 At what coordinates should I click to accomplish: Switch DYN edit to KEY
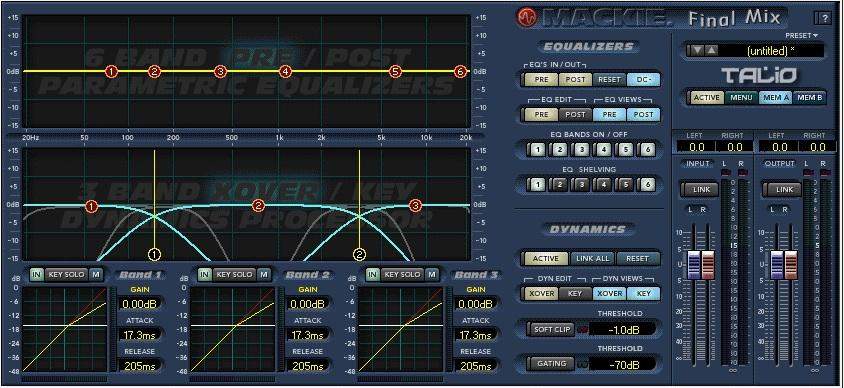pyautogui.click(x=574, y=293)
